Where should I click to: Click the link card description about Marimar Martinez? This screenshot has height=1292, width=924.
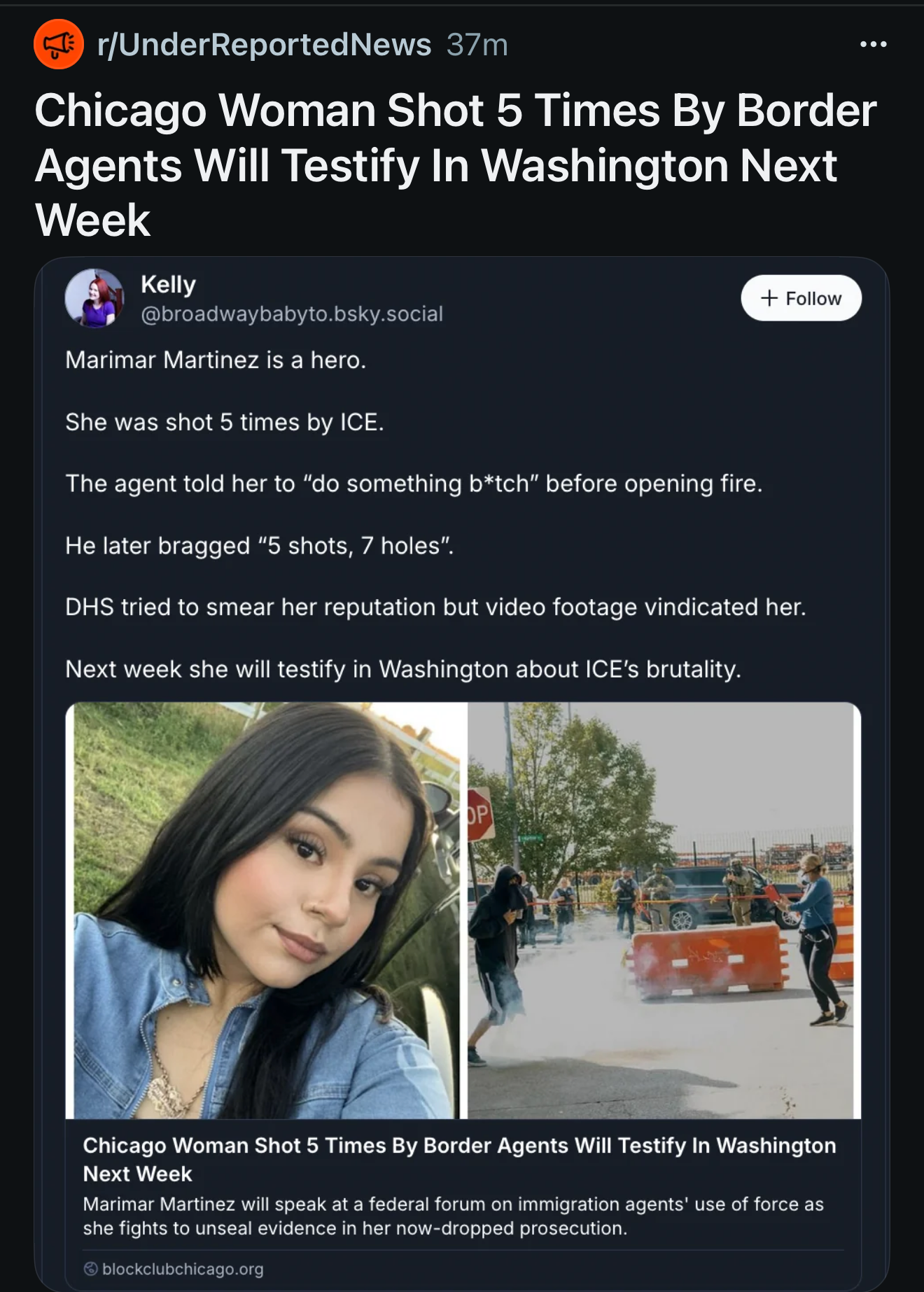453,1216
